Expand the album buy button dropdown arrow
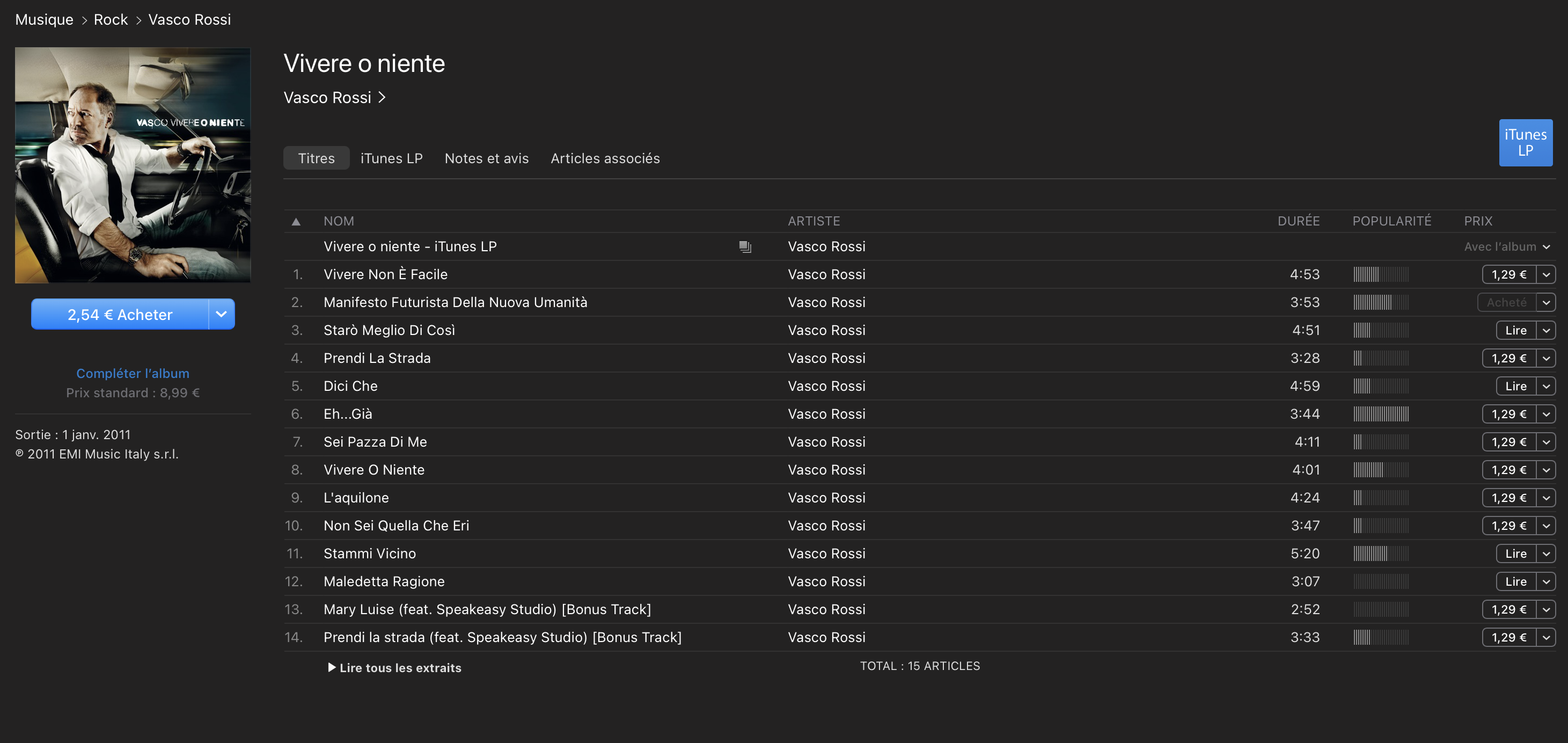1568x743 pixels. pos(222,314)
